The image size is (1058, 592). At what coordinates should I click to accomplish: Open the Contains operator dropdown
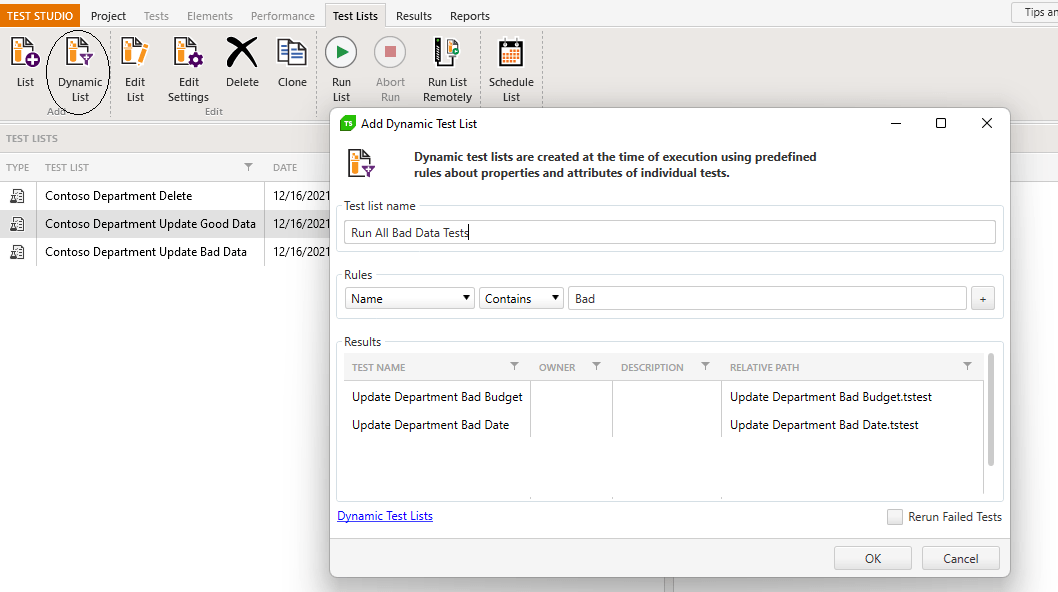pos(521,298)
